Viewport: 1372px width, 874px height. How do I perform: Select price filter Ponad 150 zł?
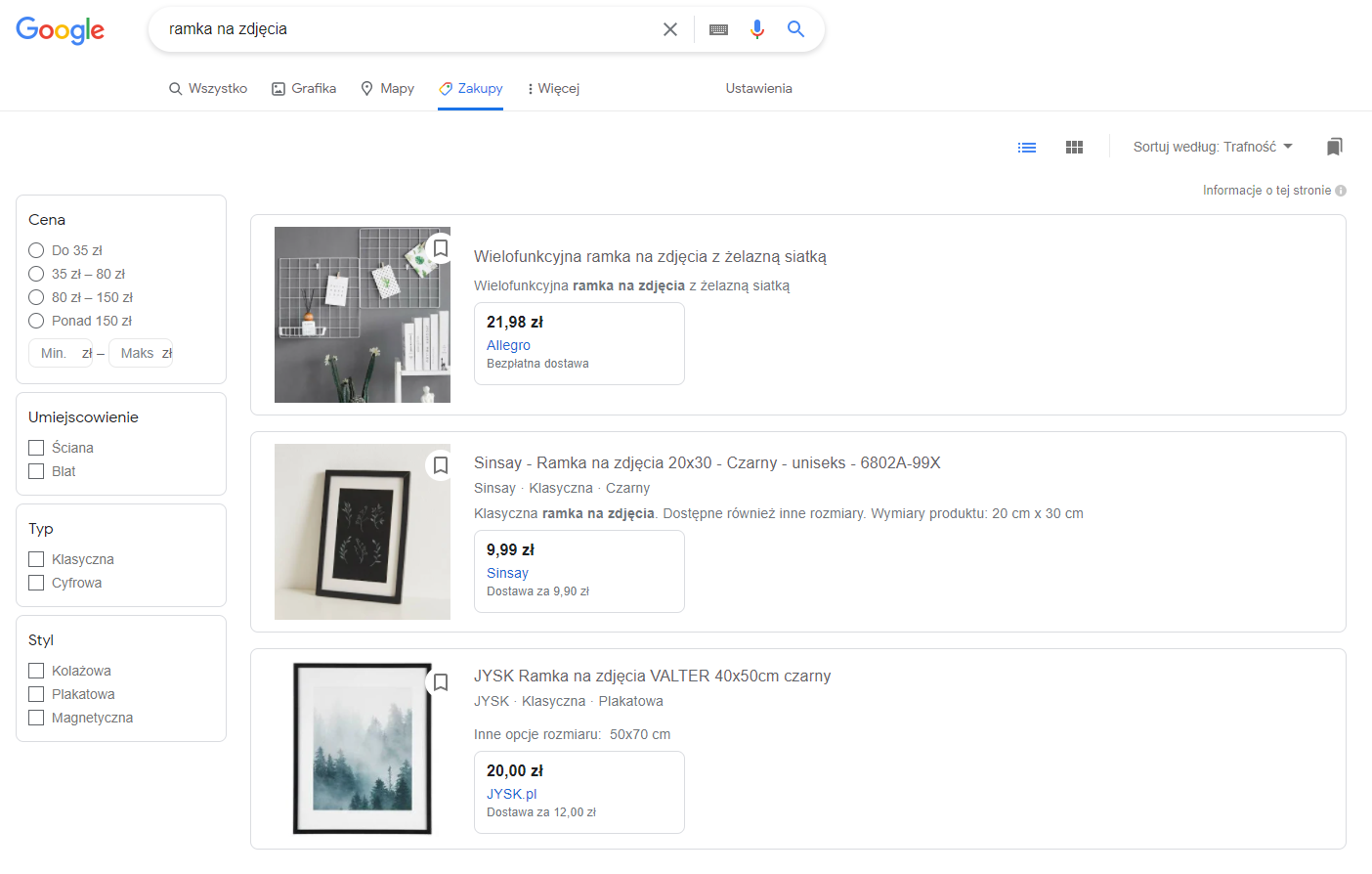coord(36,321)
